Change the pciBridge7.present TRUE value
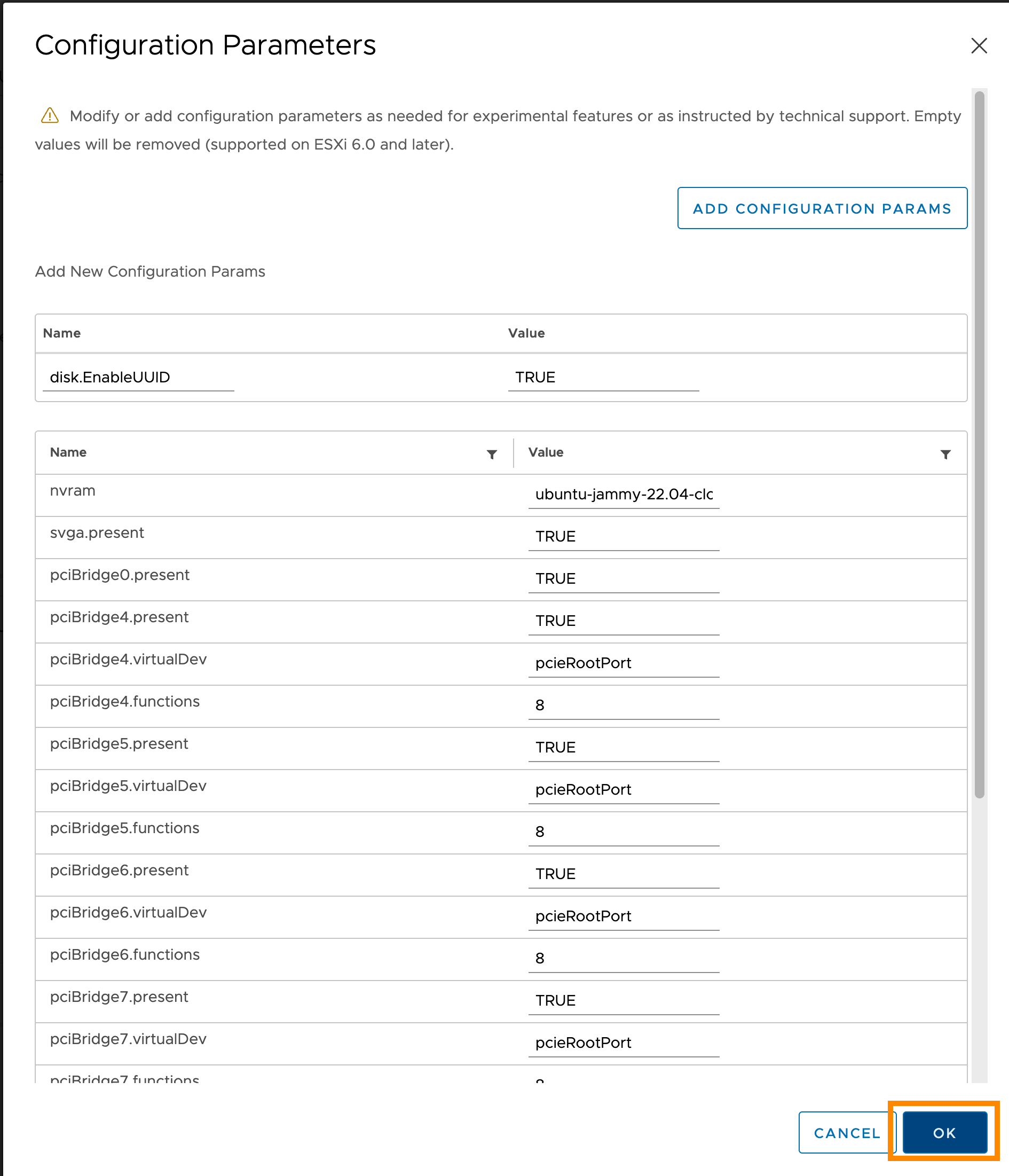The height and width of the screenshot is (1176, 1009). 624,1001
